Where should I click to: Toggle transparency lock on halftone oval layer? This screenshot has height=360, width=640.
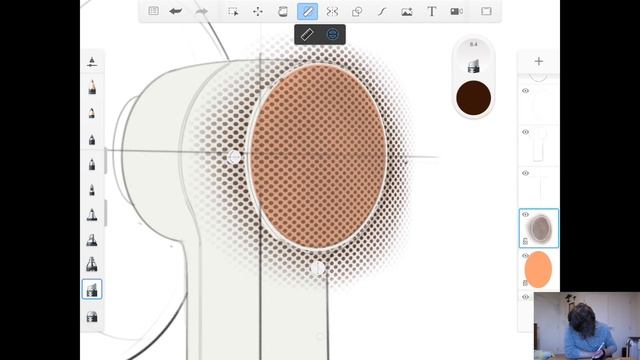(525, 241)
